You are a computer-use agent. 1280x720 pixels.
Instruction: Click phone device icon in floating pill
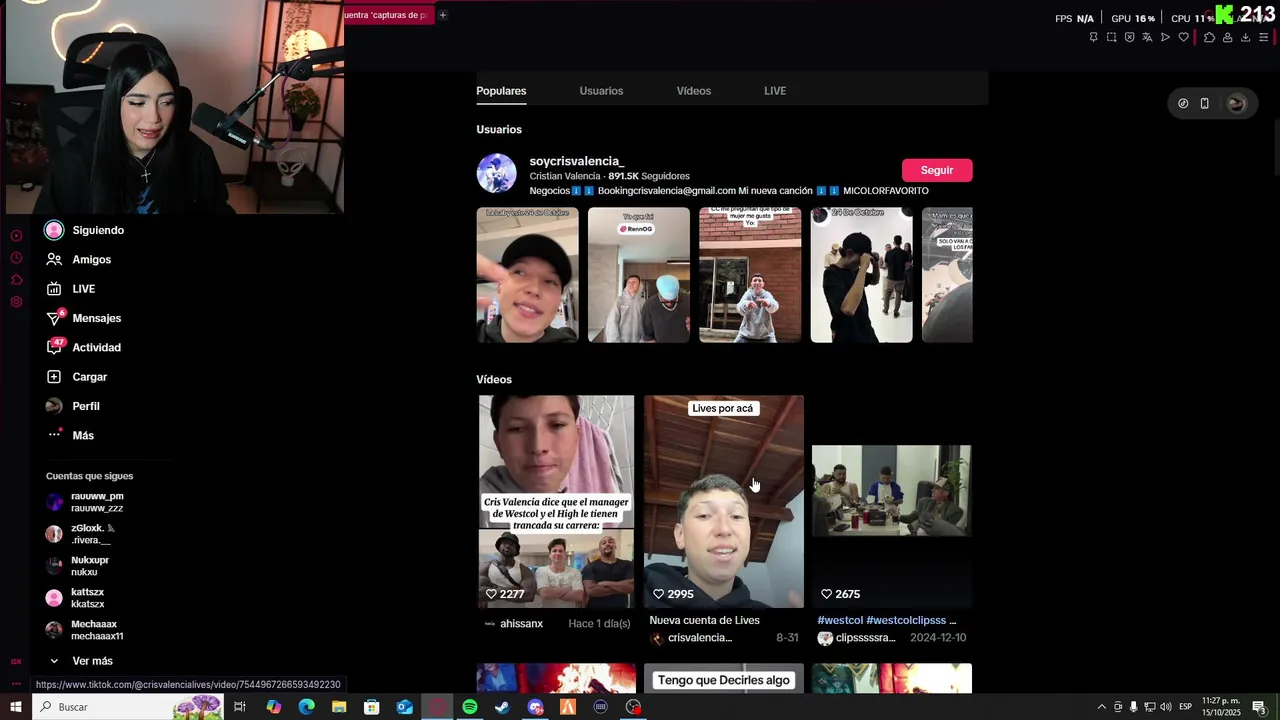[1204, 103]
